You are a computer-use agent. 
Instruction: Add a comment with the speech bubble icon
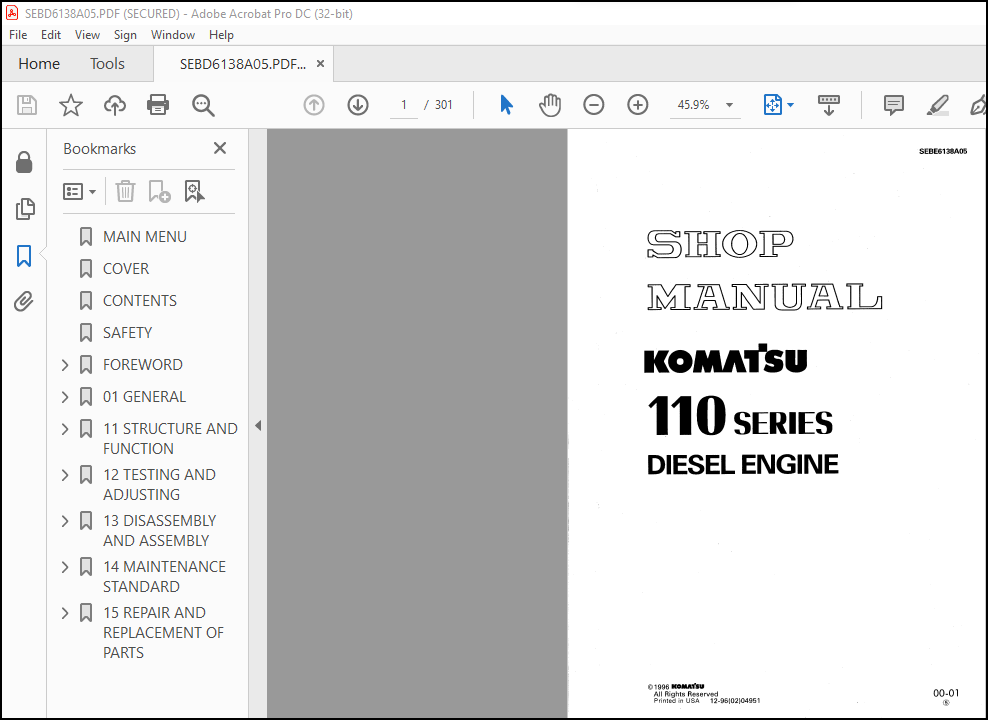[893, 105]
